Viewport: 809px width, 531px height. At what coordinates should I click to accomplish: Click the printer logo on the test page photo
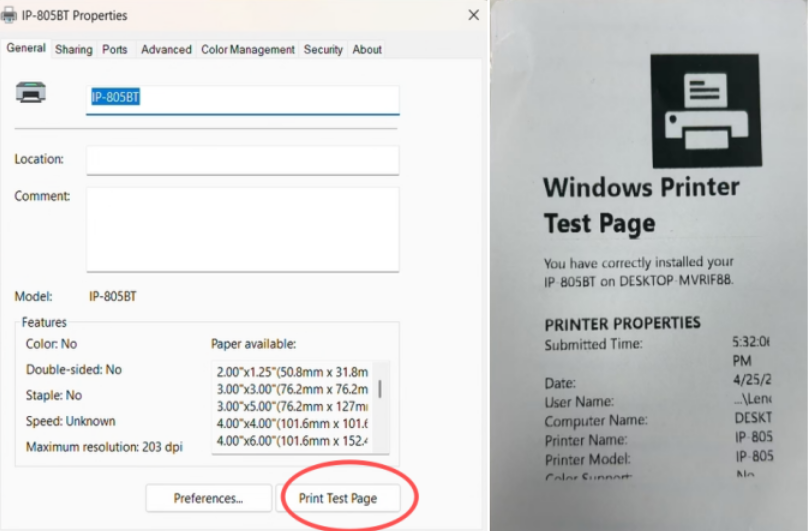pyautogui.click(x=705, y=110)
